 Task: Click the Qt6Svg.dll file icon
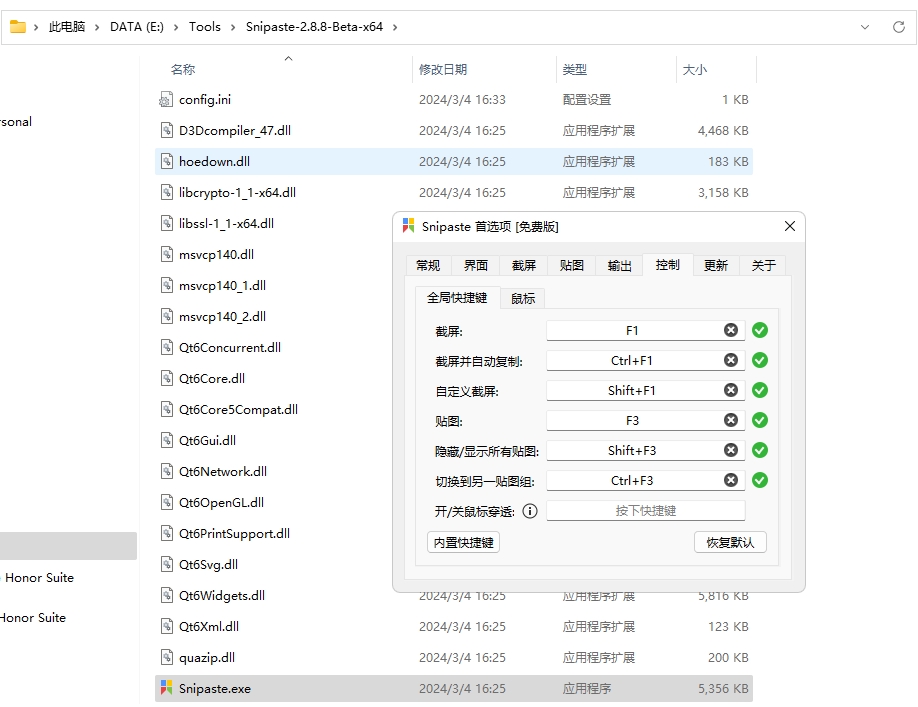coord(167,564)
